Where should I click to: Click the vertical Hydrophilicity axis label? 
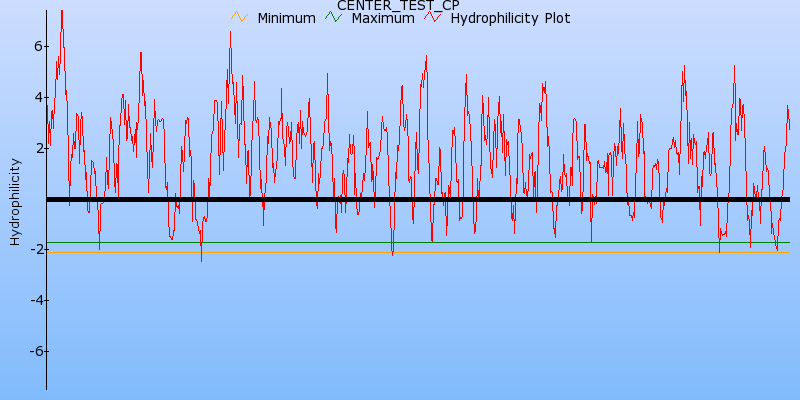click(15, 201)
